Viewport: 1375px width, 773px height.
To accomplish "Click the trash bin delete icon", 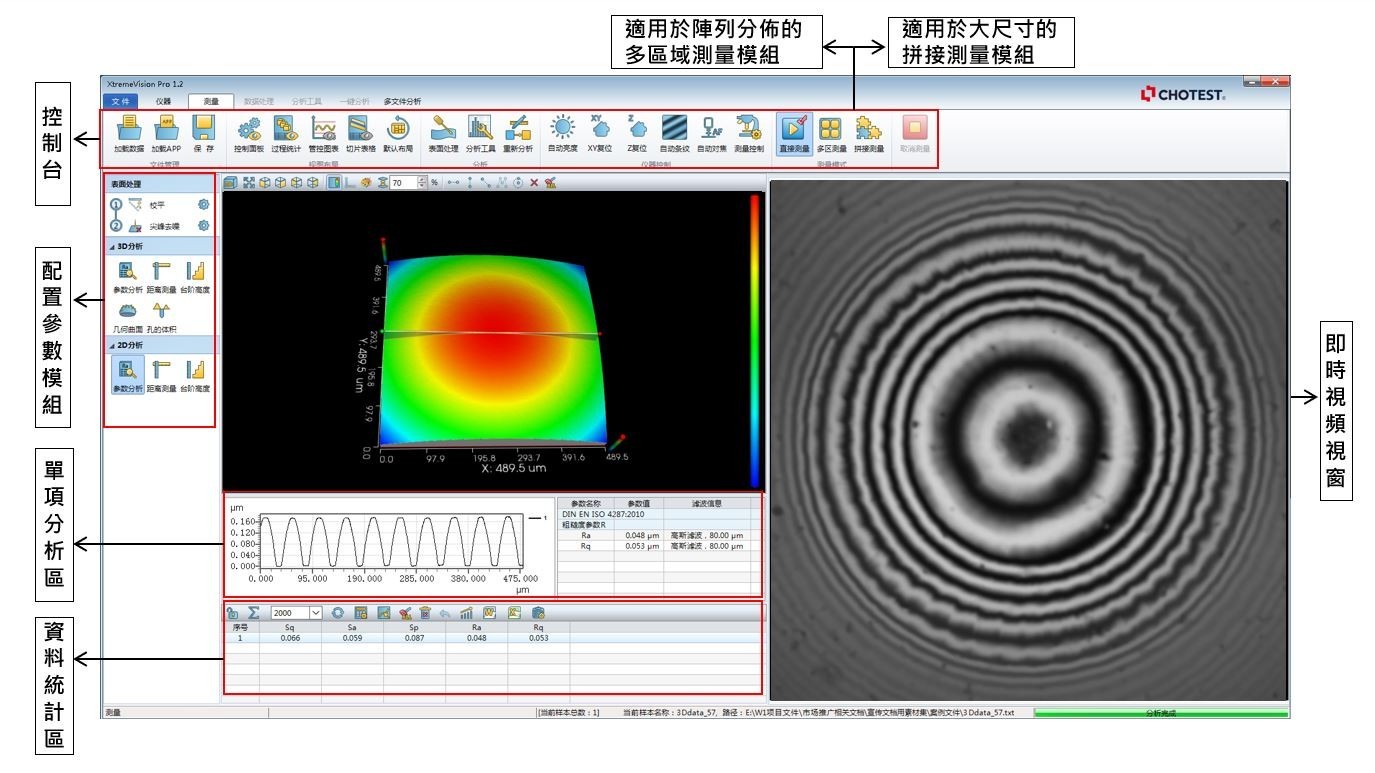I will tap(425, 612).
